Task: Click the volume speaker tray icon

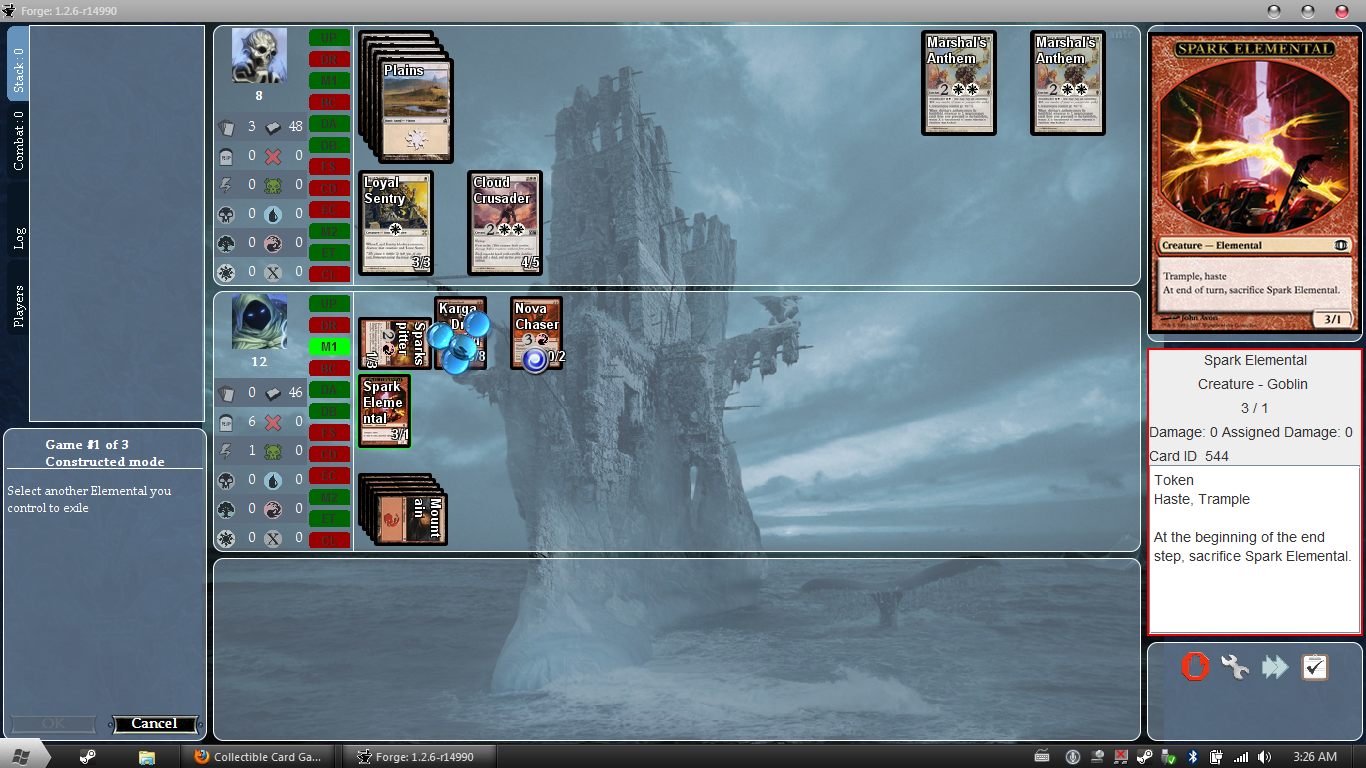Action: pos(1265,757)
